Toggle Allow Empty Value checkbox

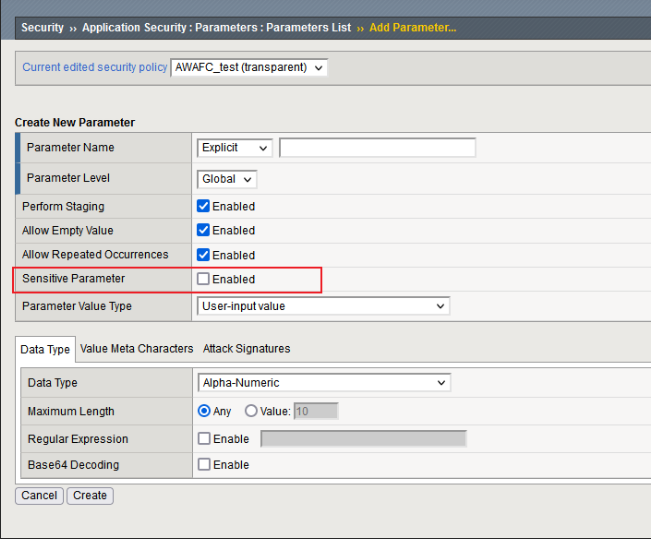click(x=204, y=230)
